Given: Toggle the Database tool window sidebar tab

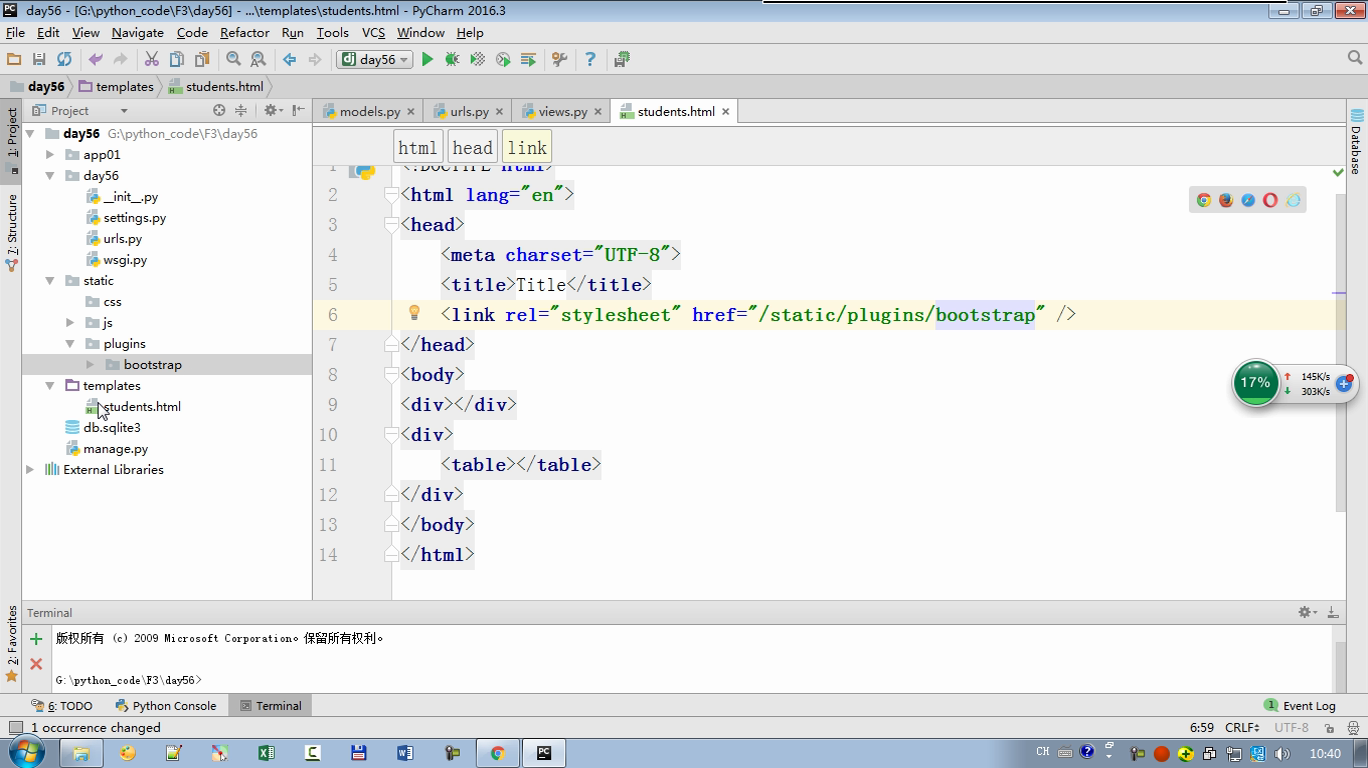Looking at the screenshot, I should pos(1356,142).
